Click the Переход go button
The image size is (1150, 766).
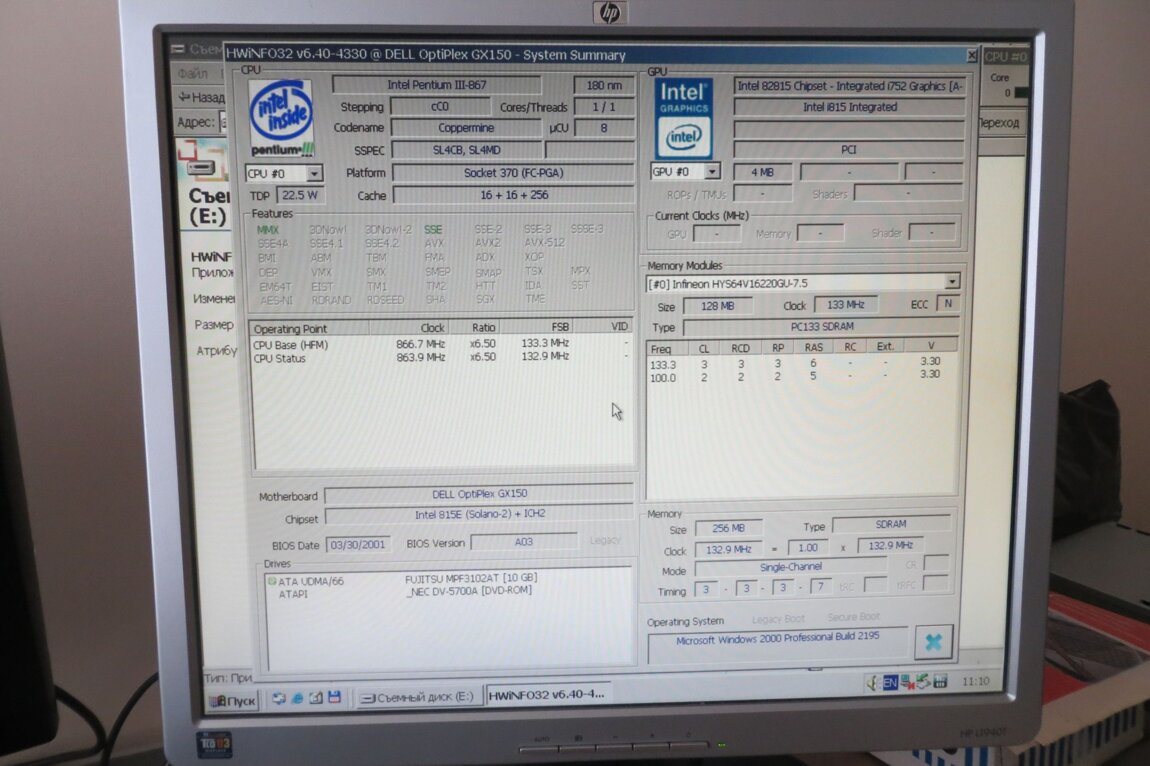997,123
